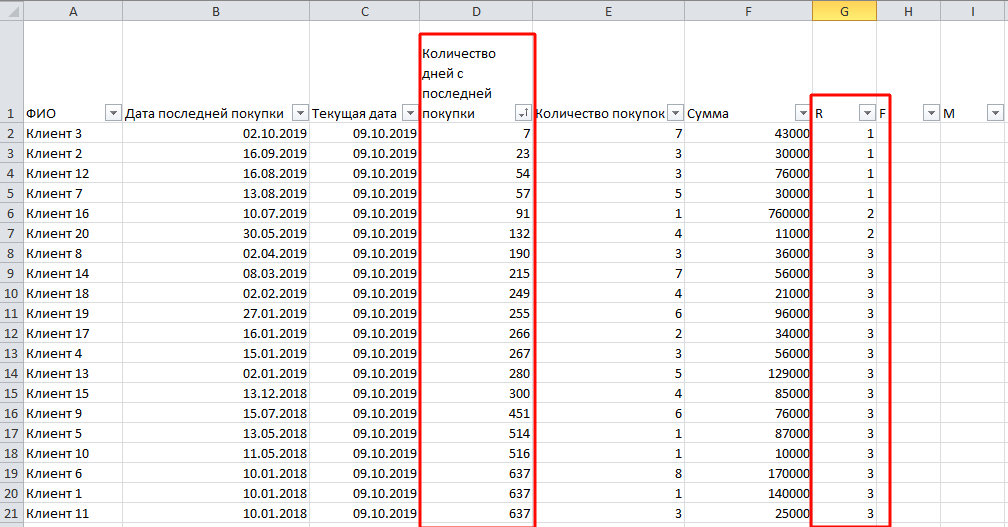Select the cell containing Клиент 11
The image size is (1008, 527).
pyautogui.click(x=72, y=513)
